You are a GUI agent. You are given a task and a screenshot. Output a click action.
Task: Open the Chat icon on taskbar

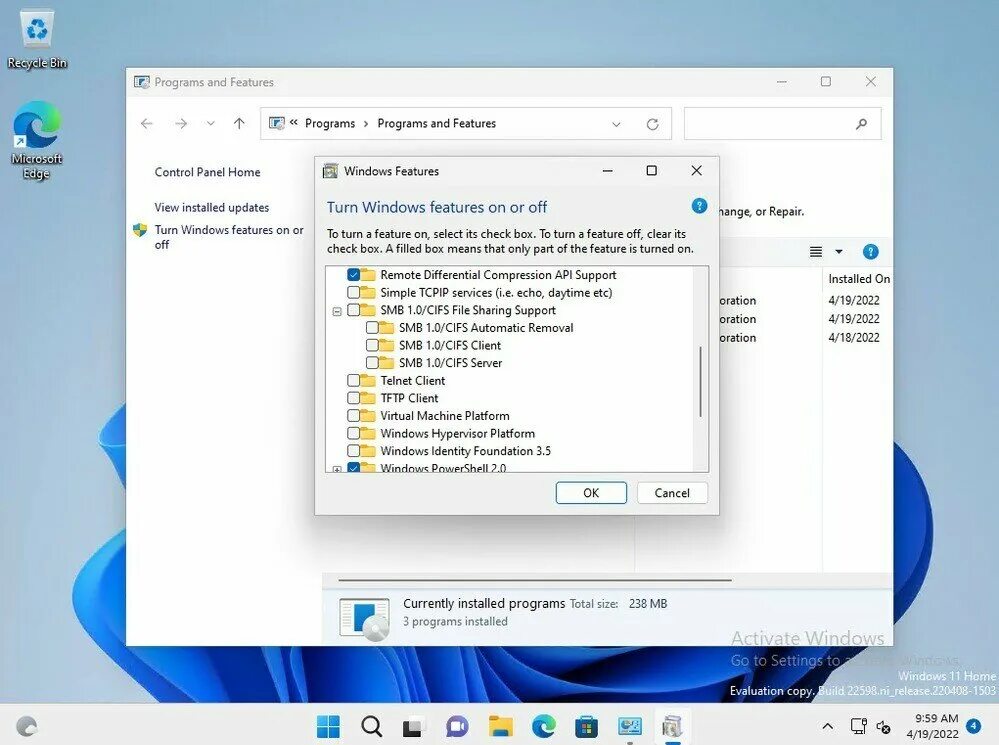(x=457, y=726)
